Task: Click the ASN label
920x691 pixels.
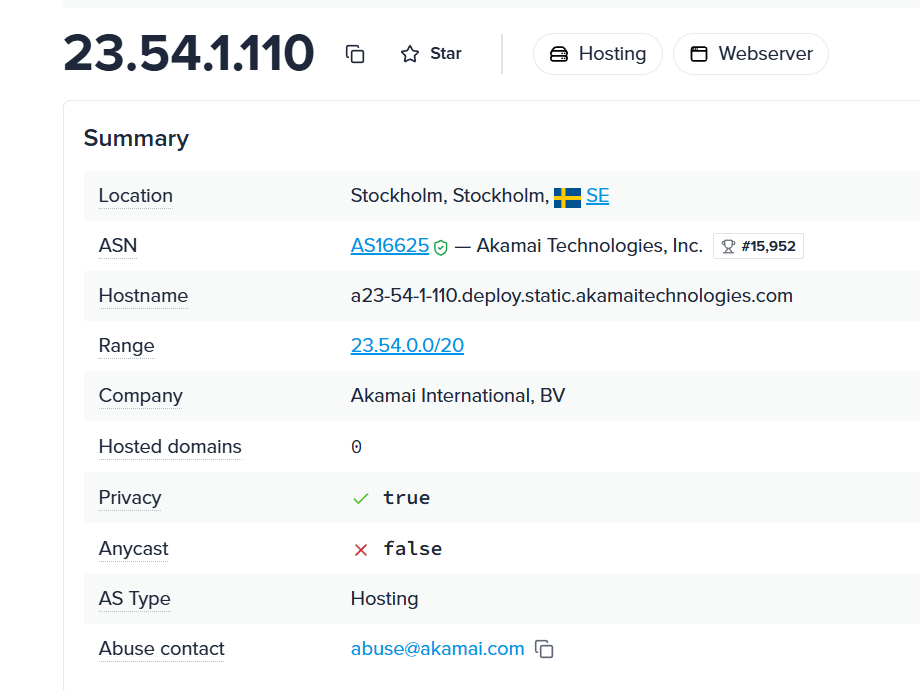Action: click(x=118, y=245)
